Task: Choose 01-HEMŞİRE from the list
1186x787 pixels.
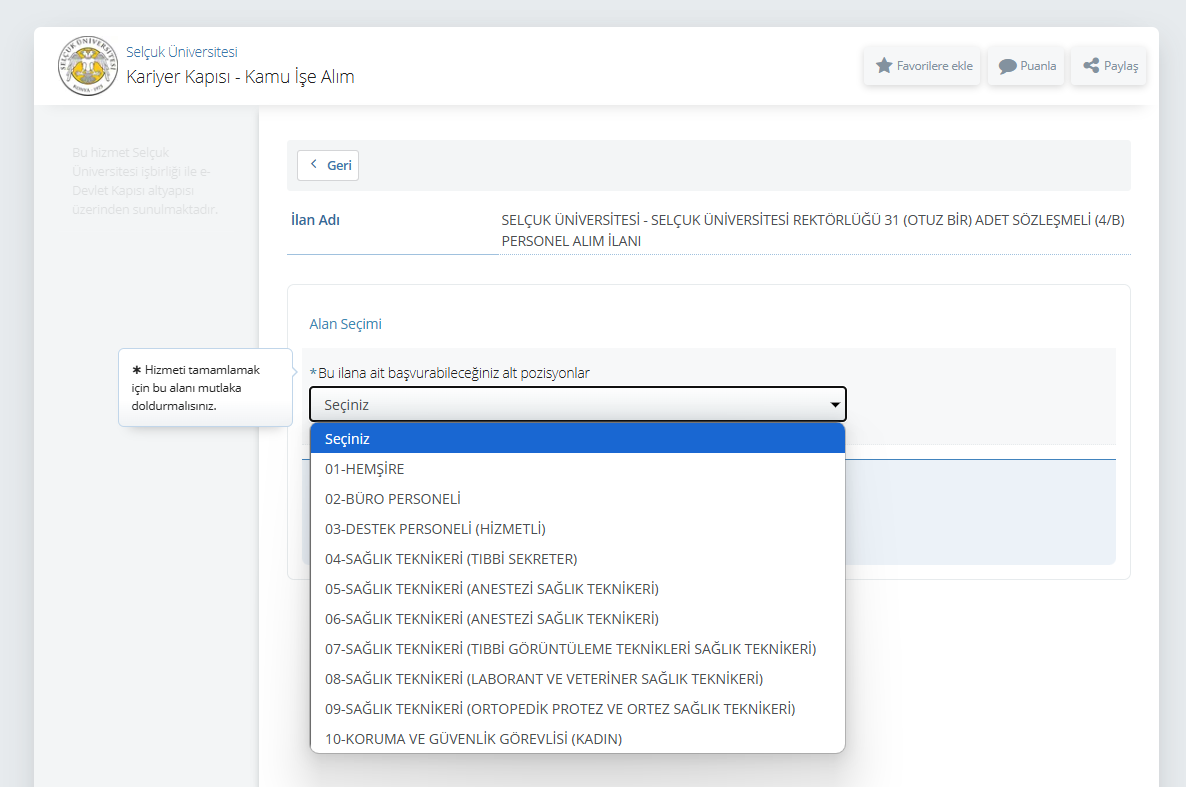Action: [x=578, y=469]
